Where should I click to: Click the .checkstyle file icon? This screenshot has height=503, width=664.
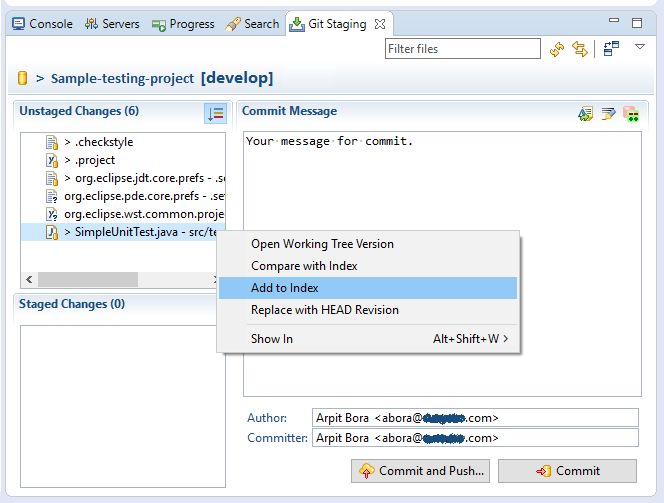click(52, 143)
